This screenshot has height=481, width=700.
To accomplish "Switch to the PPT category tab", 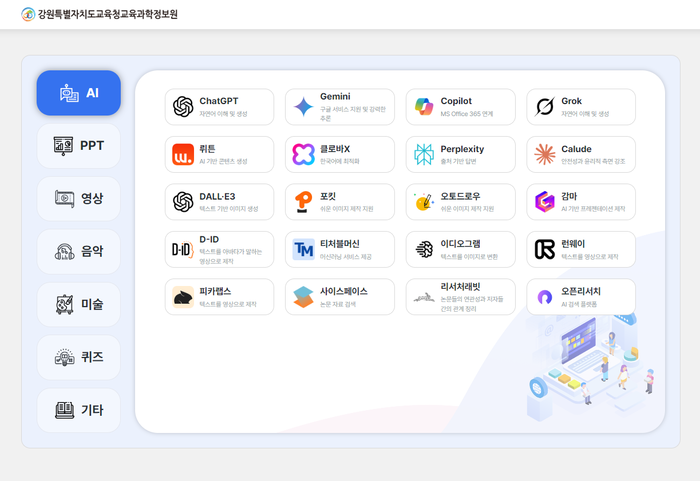I will coord(79,146).
